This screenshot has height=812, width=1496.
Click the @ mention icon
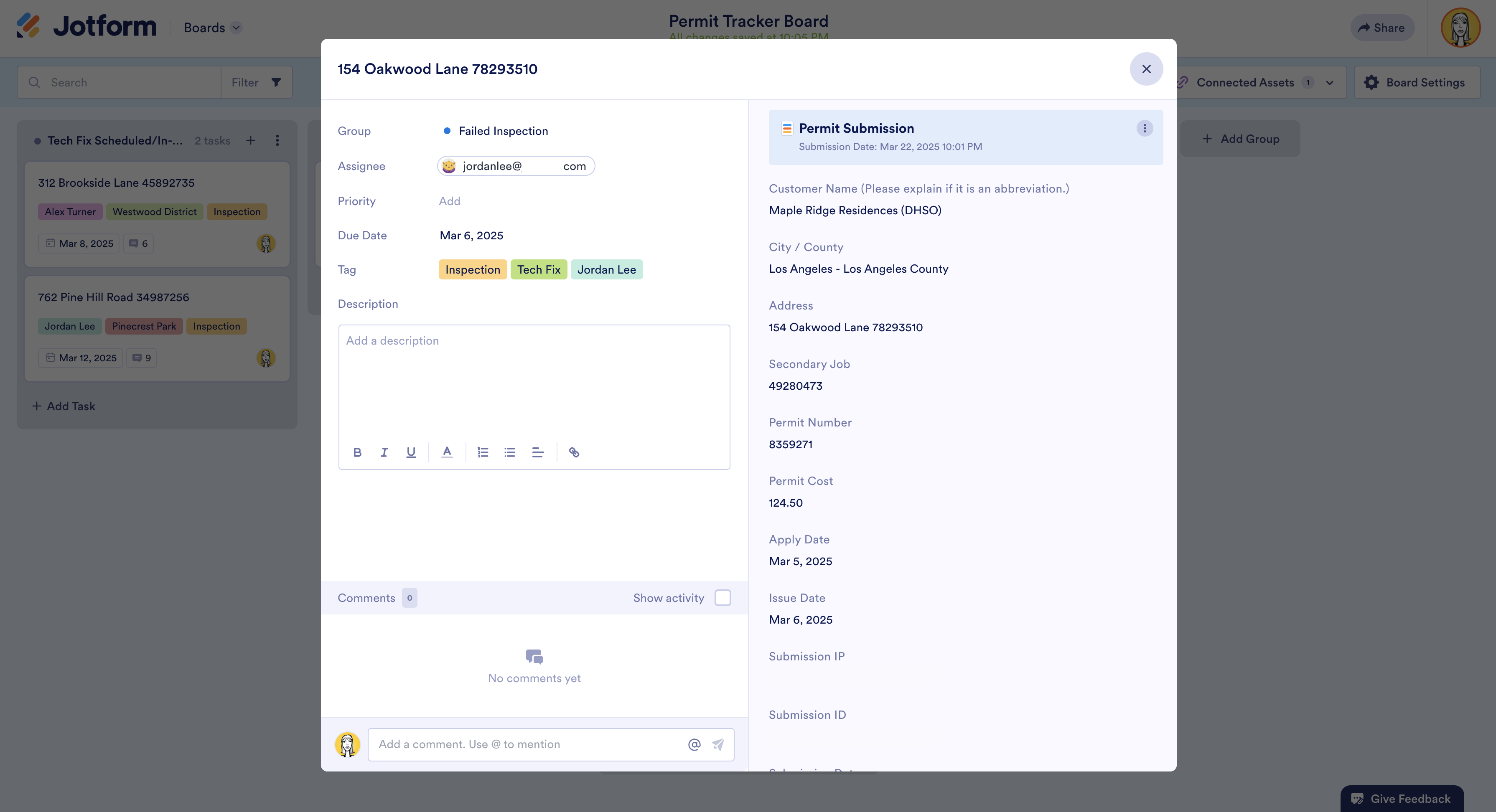click(694, 744)
